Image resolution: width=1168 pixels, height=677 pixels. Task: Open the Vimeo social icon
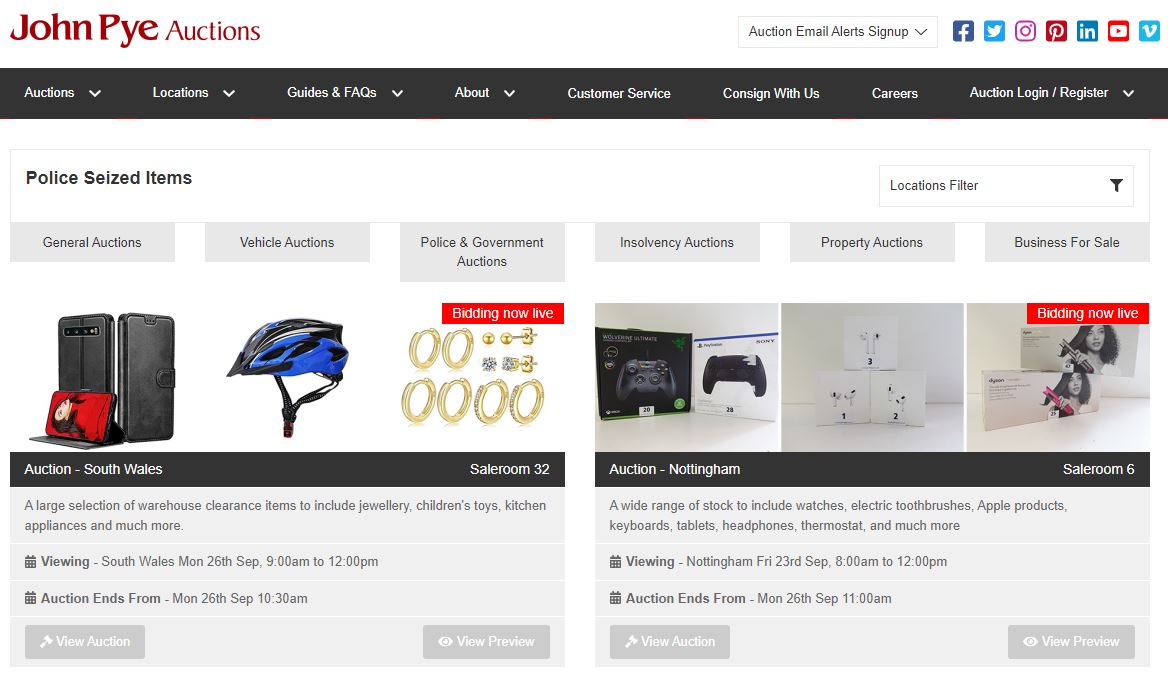pyautogui.click(x=1149, y=31)
